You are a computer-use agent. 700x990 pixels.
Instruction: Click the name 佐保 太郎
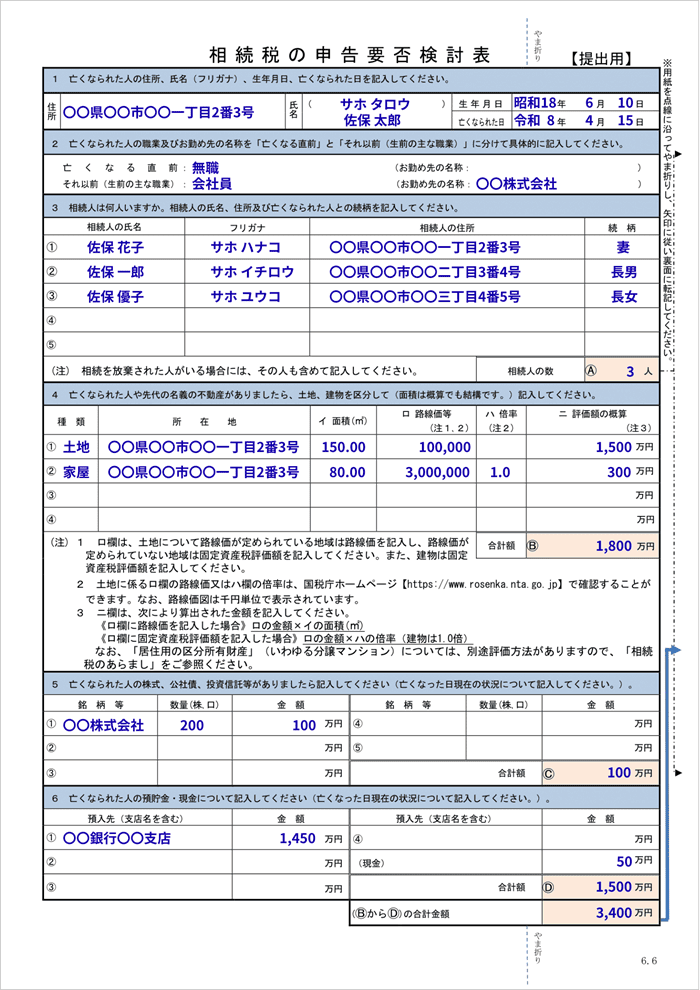click(x=372, y=120)
